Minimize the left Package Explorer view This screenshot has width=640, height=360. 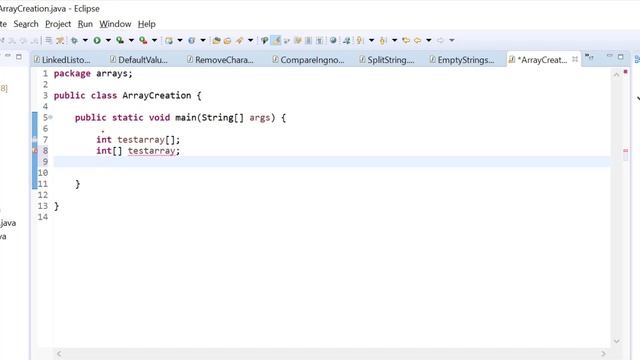tap(8, 56)
